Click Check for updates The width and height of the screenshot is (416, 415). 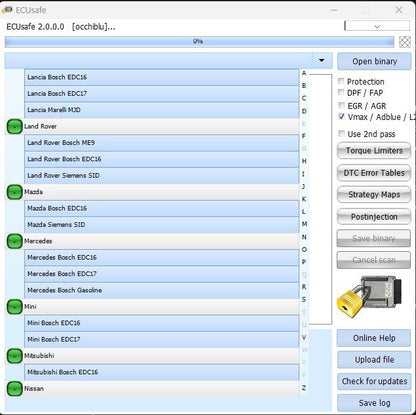point(374,381)
